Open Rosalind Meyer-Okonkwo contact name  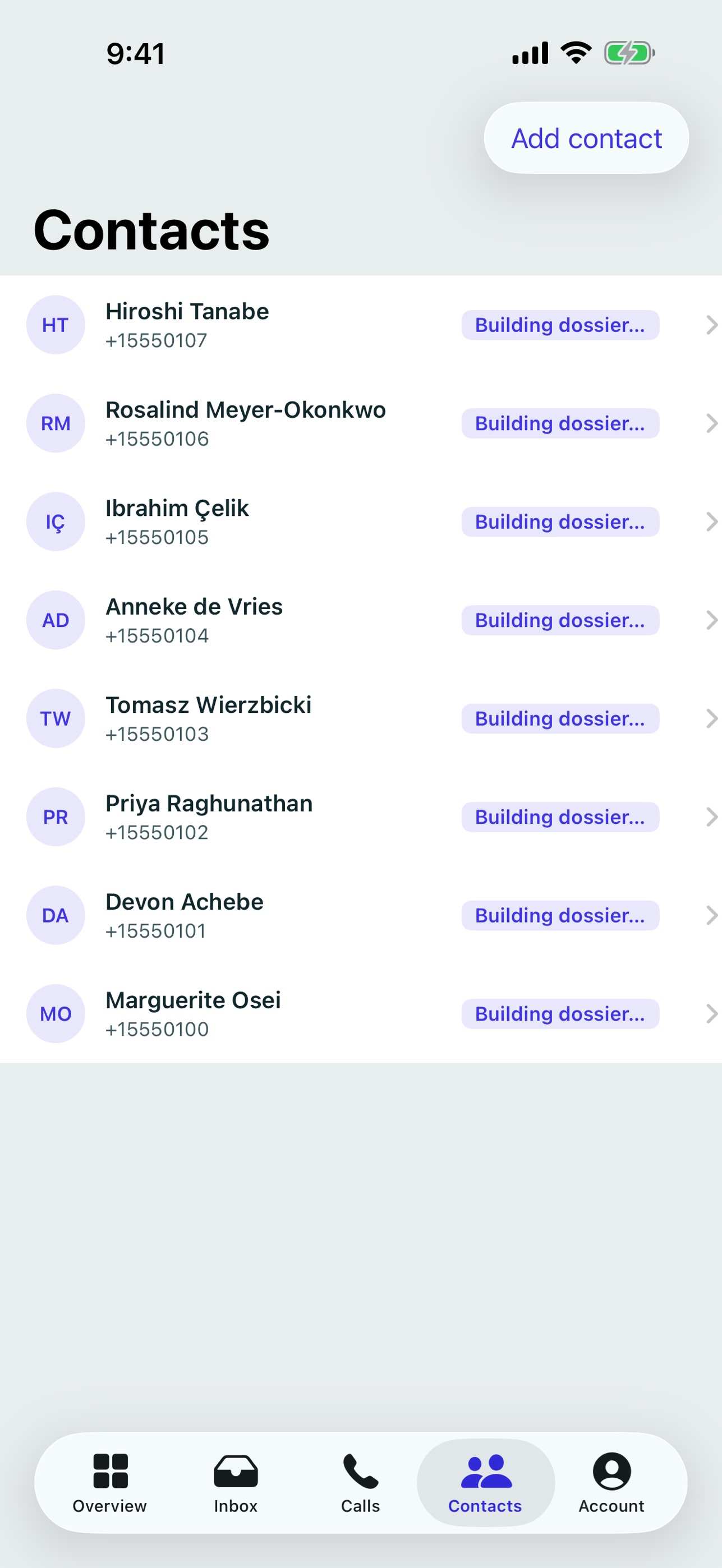point(245,409)
